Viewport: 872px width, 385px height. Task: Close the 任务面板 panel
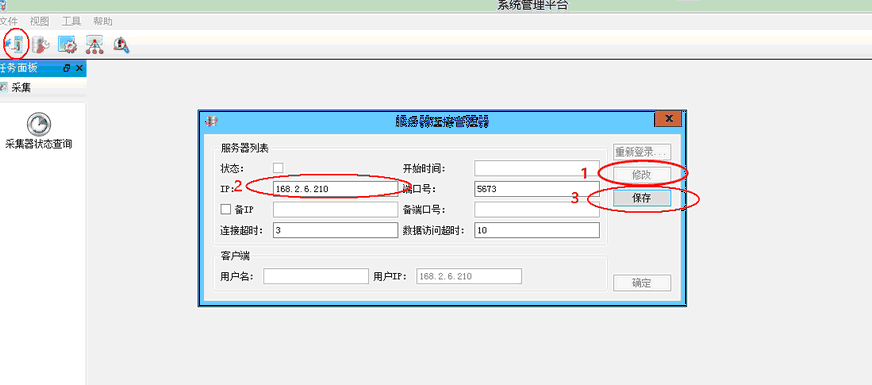[x=79, y=68]
